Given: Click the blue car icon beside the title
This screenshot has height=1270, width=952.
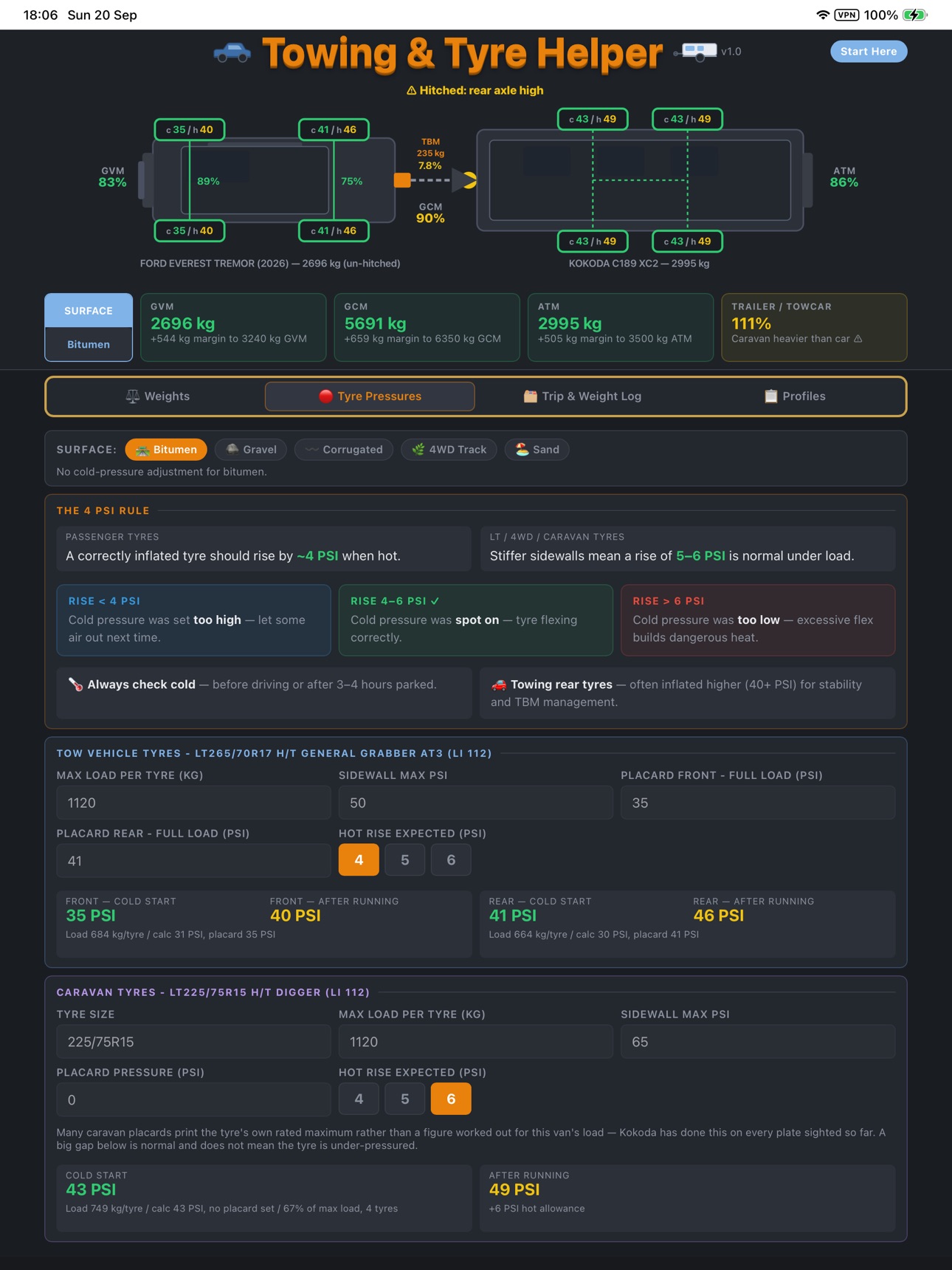Looking at the screenshot, I should tap(232, 52).
